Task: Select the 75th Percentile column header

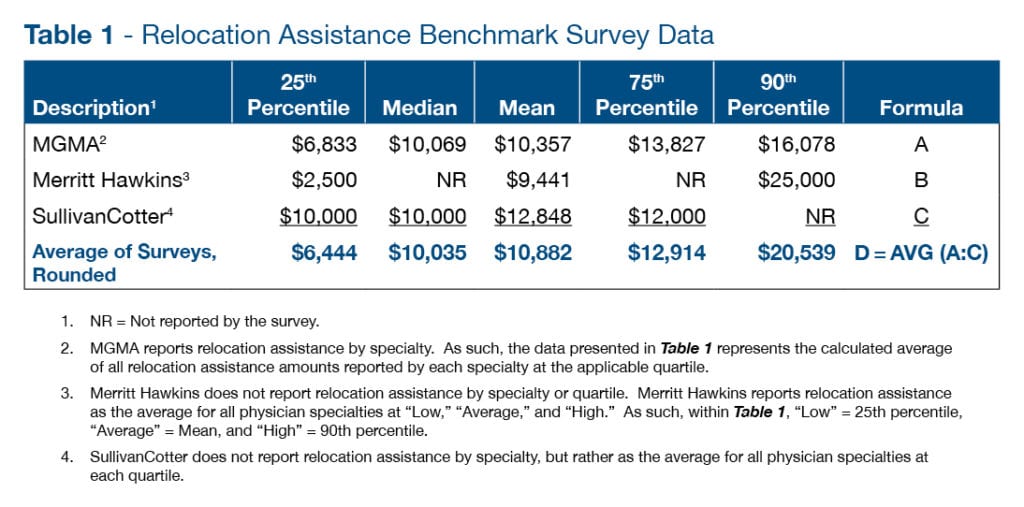Action: (x=646, y=94)
